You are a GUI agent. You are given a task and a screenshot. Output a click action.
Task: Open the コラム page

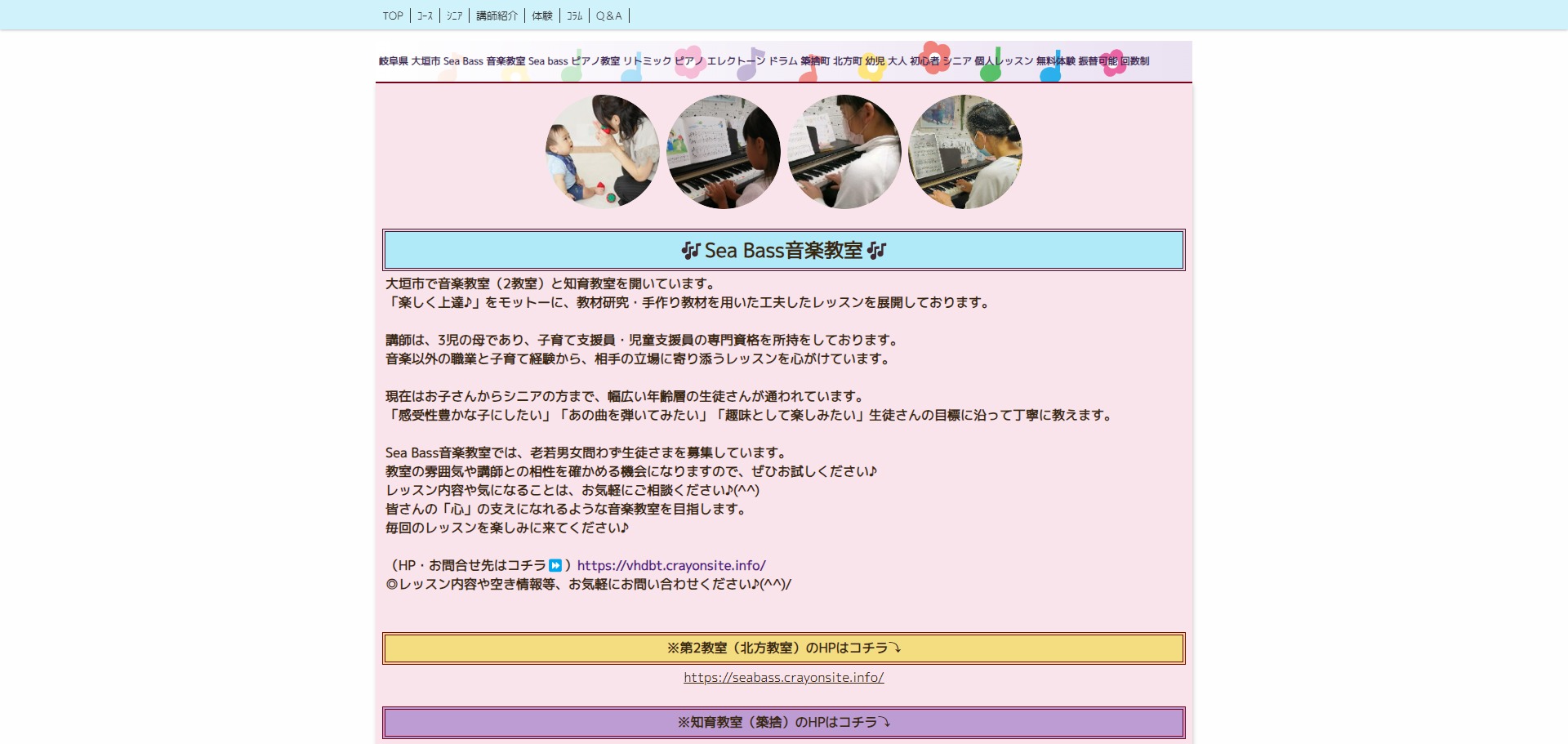(573, 15)
